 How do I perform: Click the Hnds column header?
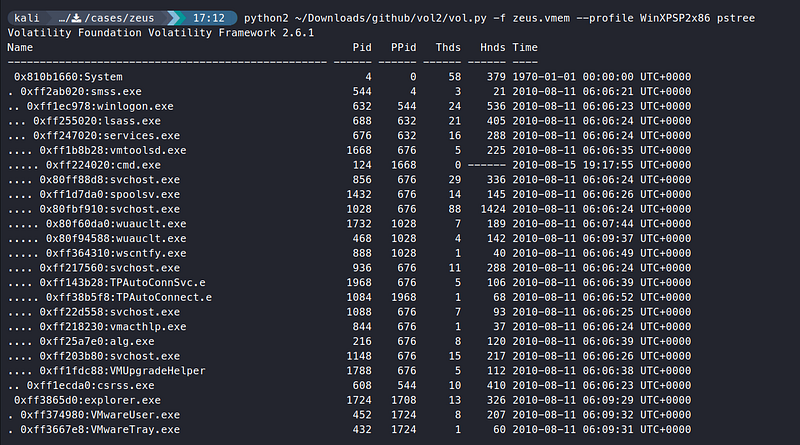coord(491,47)
